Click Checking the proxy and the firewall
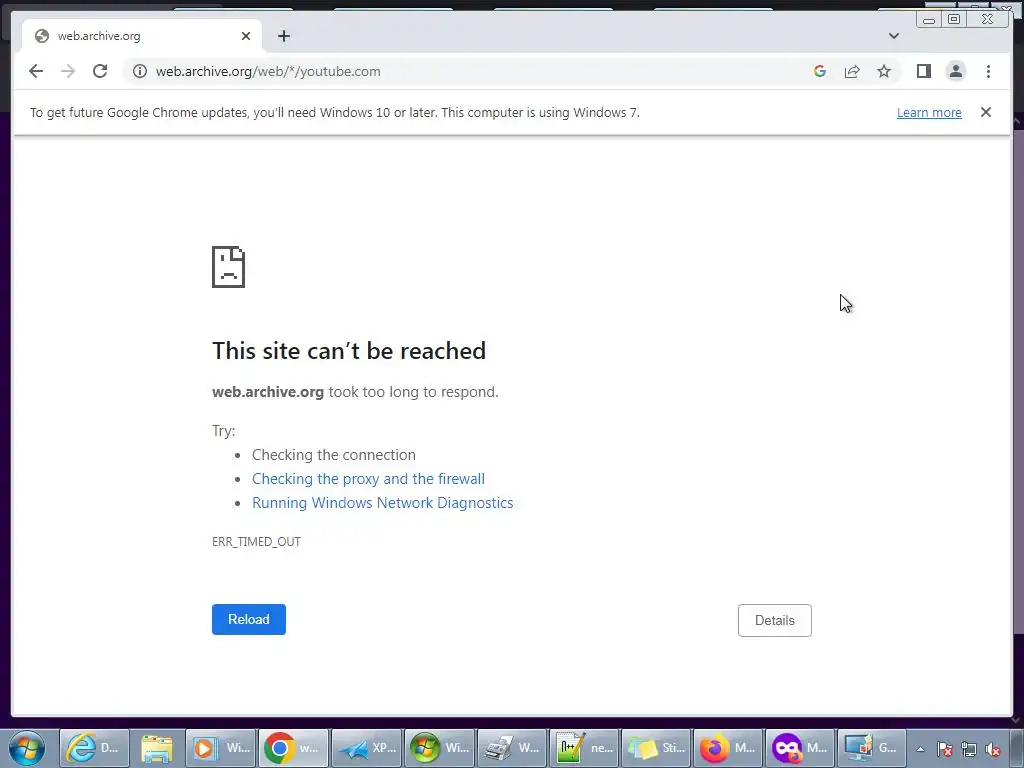Screen dimensions: 1024x768 coord(368,479)
